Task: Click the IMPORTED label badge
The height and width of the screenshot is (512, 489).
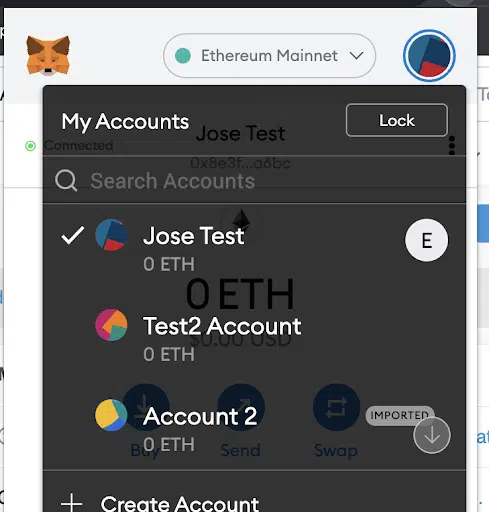Action: 400,415
